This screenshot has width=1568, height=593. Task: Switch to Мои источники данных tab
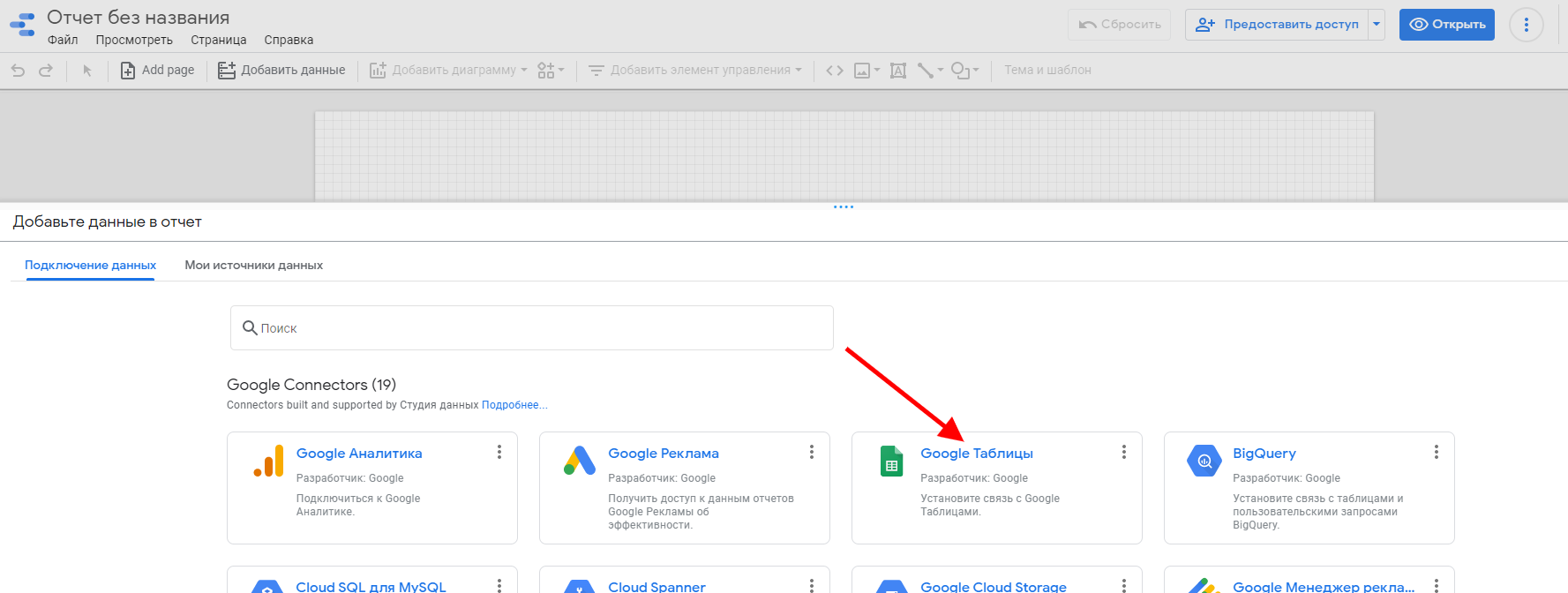pyautogui.click(x=253, y=265)
